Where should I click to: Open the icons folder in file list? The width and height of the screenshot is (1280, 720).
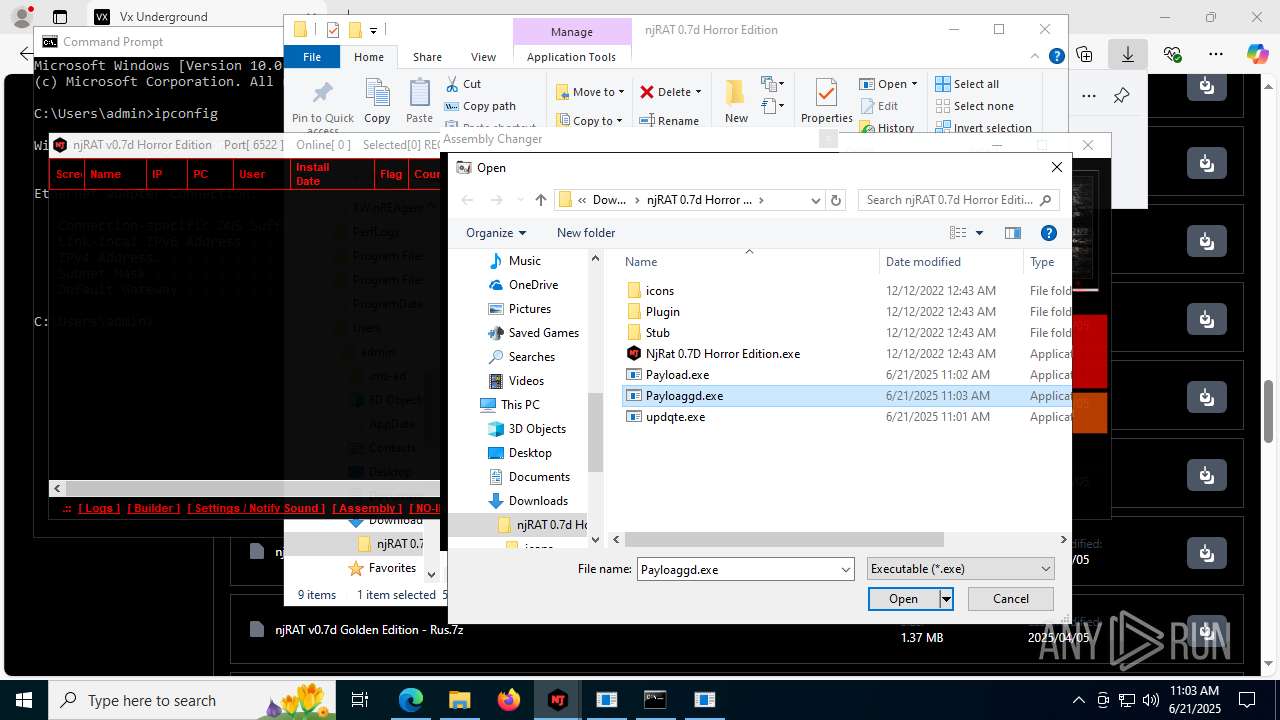[659, 290]
